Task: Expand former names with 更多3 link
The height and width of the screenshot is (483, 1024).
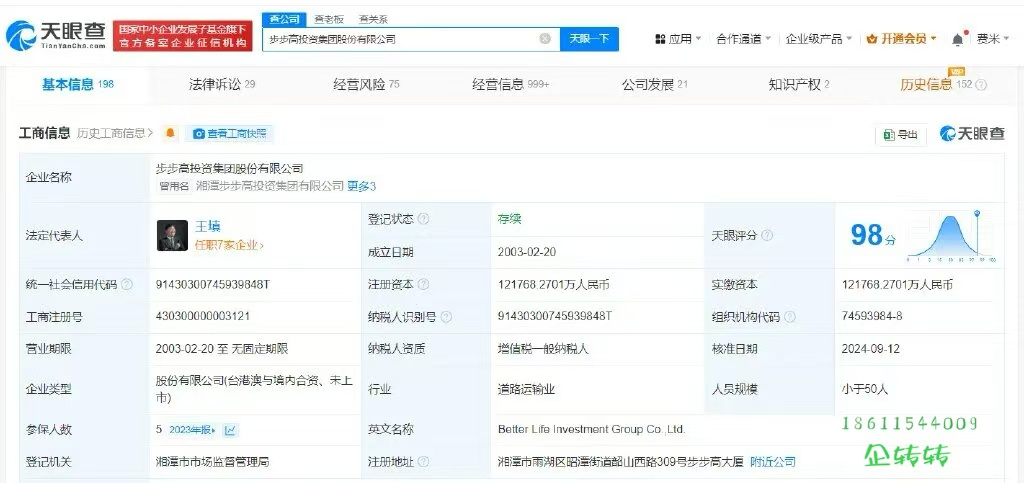Action: 361,186
